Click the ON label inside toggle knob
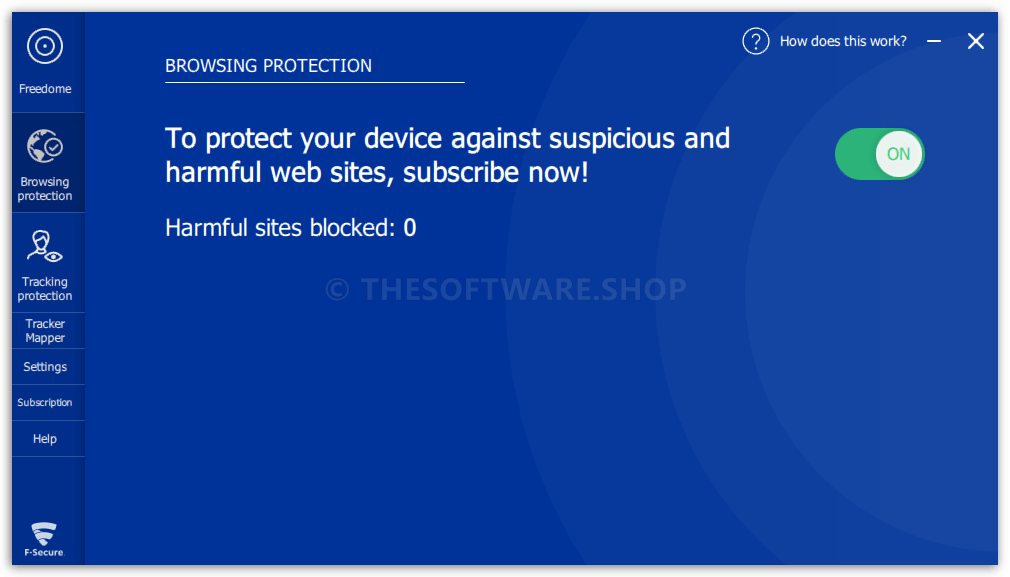Screen dimensions: 1010x577 coord(899,154)
